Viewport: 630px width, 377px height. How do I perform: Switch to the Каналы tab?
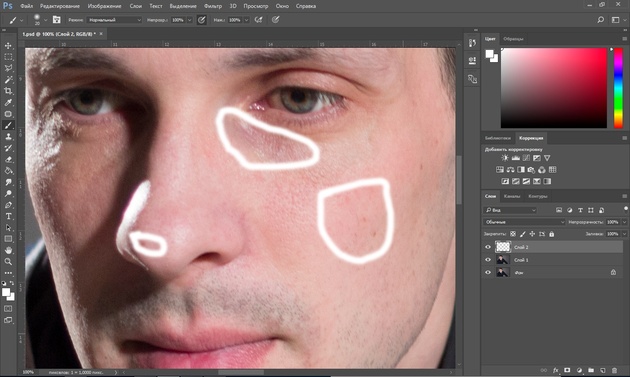[x=512, y=196]
